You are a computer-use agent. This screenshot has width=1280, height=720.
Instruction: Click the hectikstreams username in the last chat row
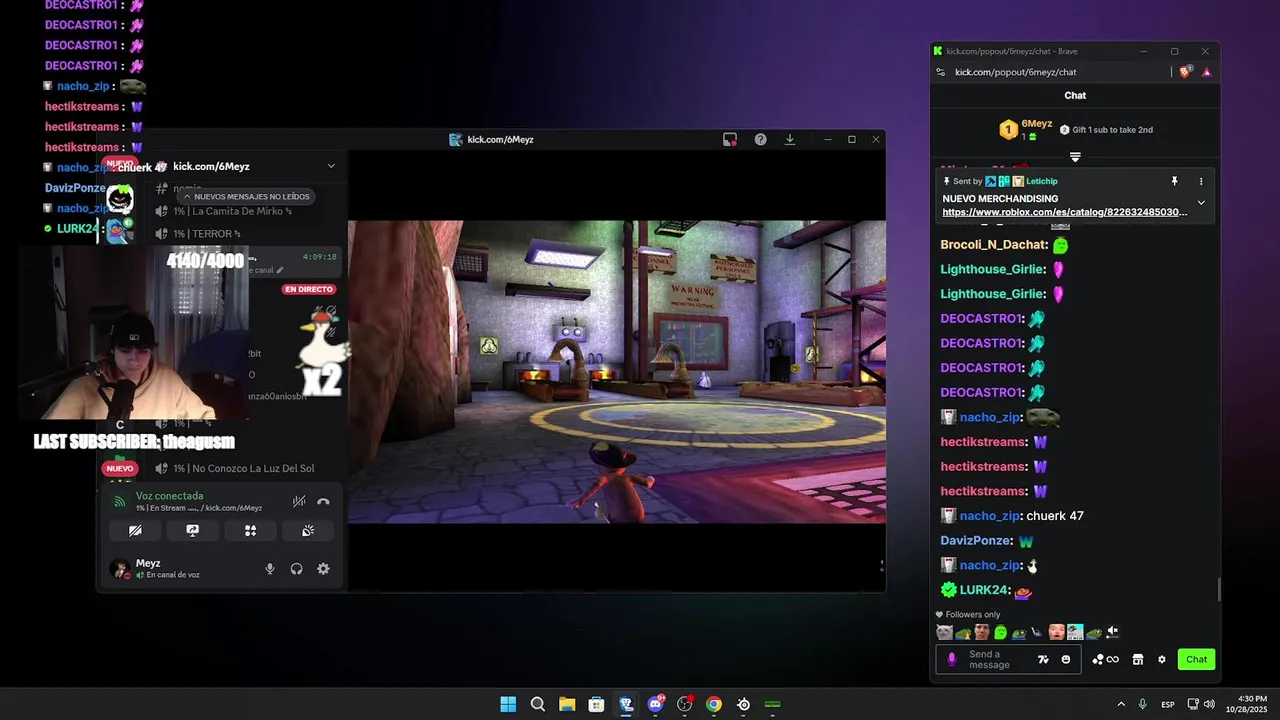(x=984, y=491)
